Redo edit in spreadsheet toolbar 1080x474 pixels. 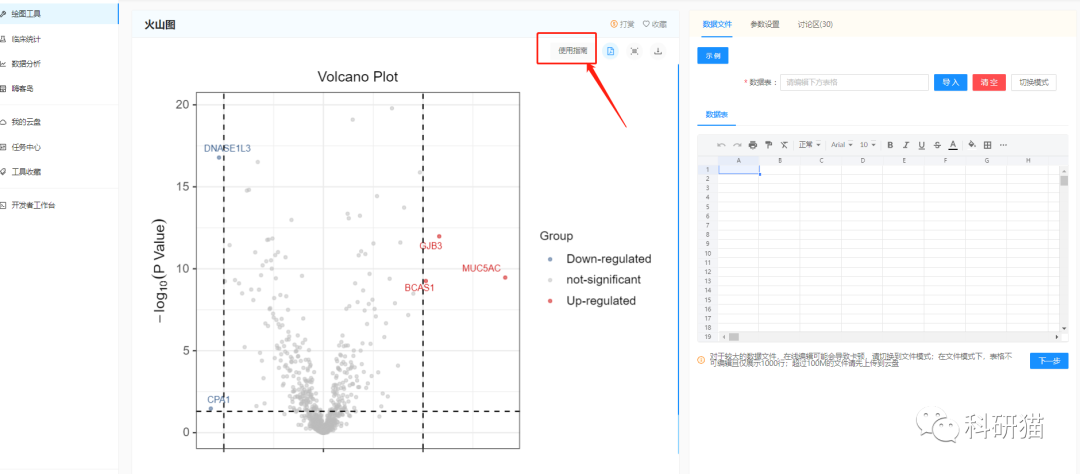pyautogui.click(x=737, y=145)
